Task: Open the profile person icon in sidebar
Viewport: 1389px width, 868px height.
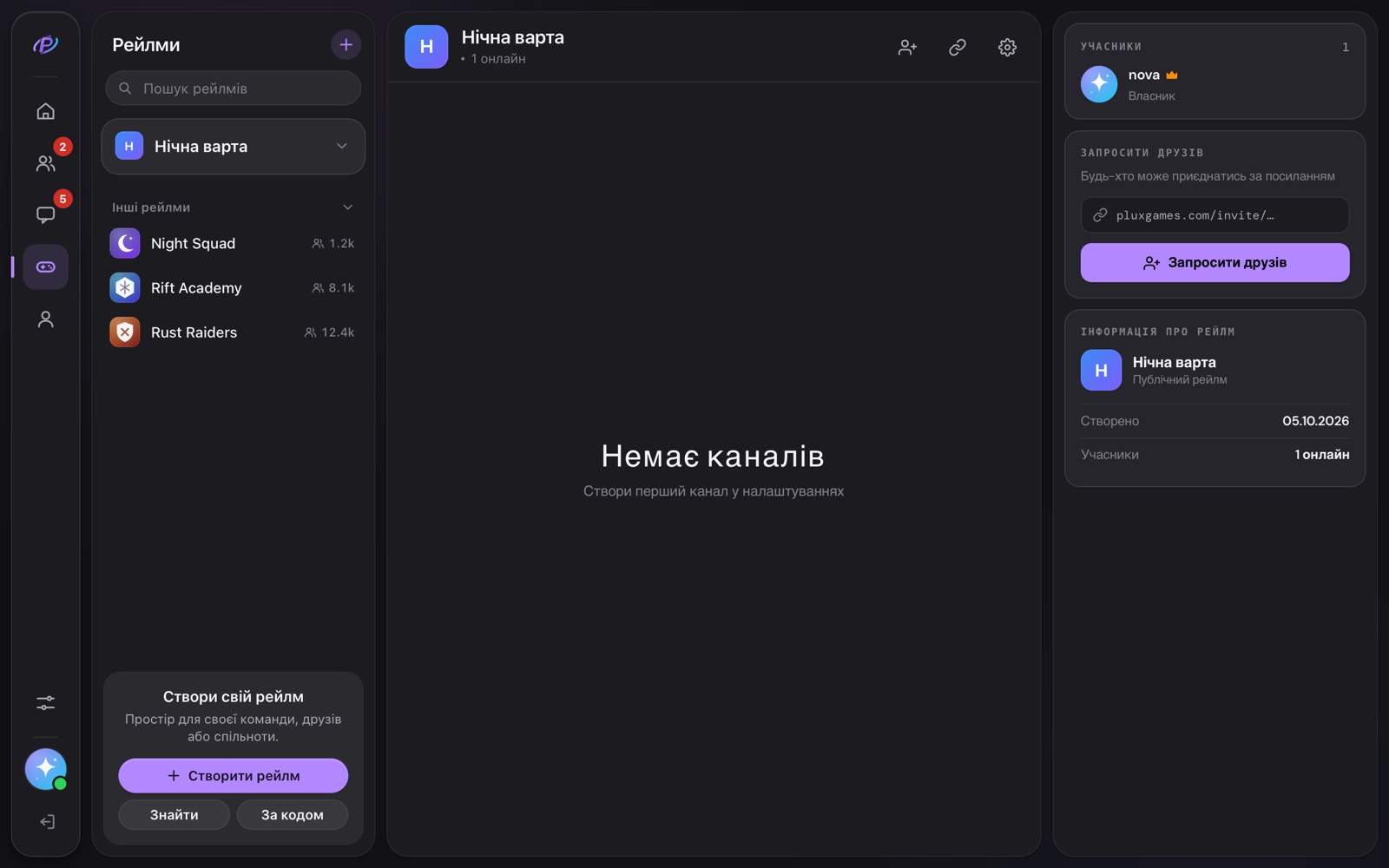Action: [45, 319]
